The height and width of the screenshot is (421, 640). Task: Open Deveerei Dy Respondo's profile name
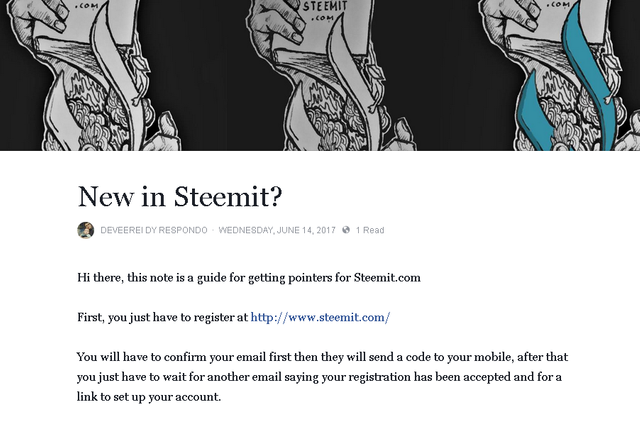click(154, 230)
